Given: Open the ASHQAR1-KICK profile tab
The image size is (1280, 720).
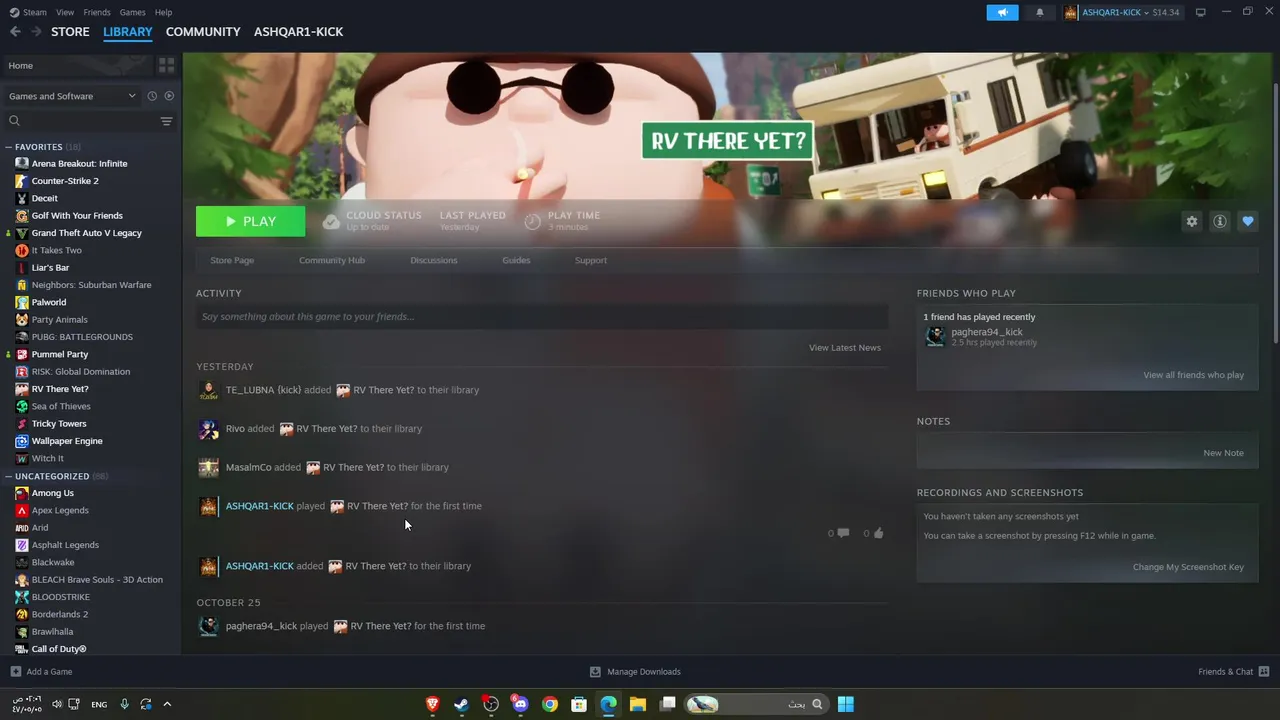Looking at the screenshot, I should click(x=298, y=32).
